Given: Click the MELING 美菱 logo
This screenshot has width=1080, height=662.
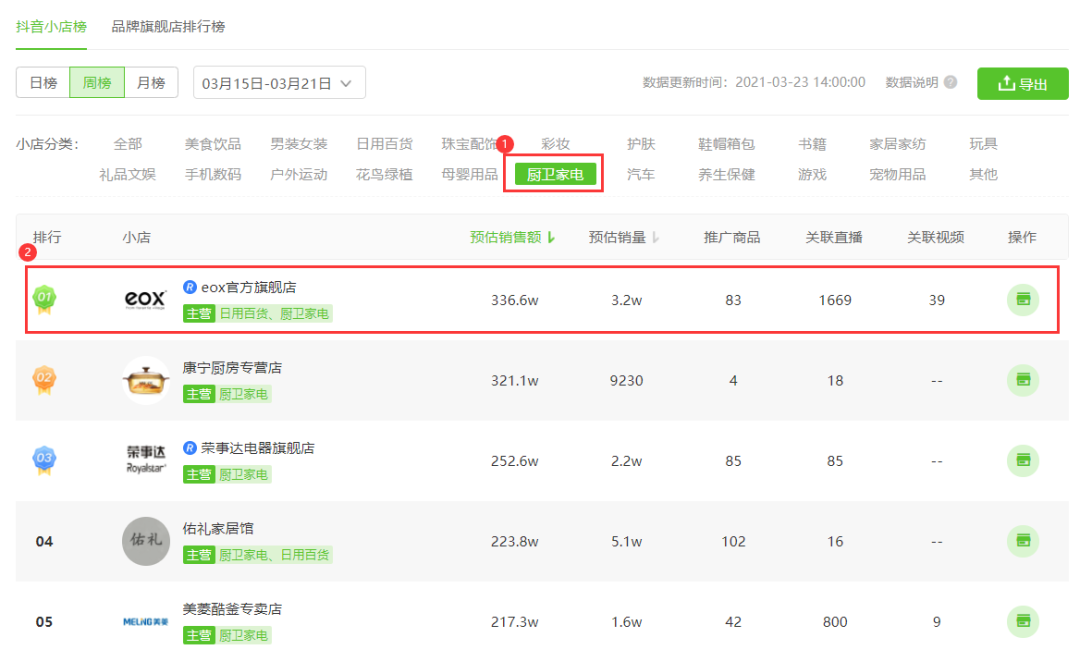Looking at the screenshot, I should 145,621.
